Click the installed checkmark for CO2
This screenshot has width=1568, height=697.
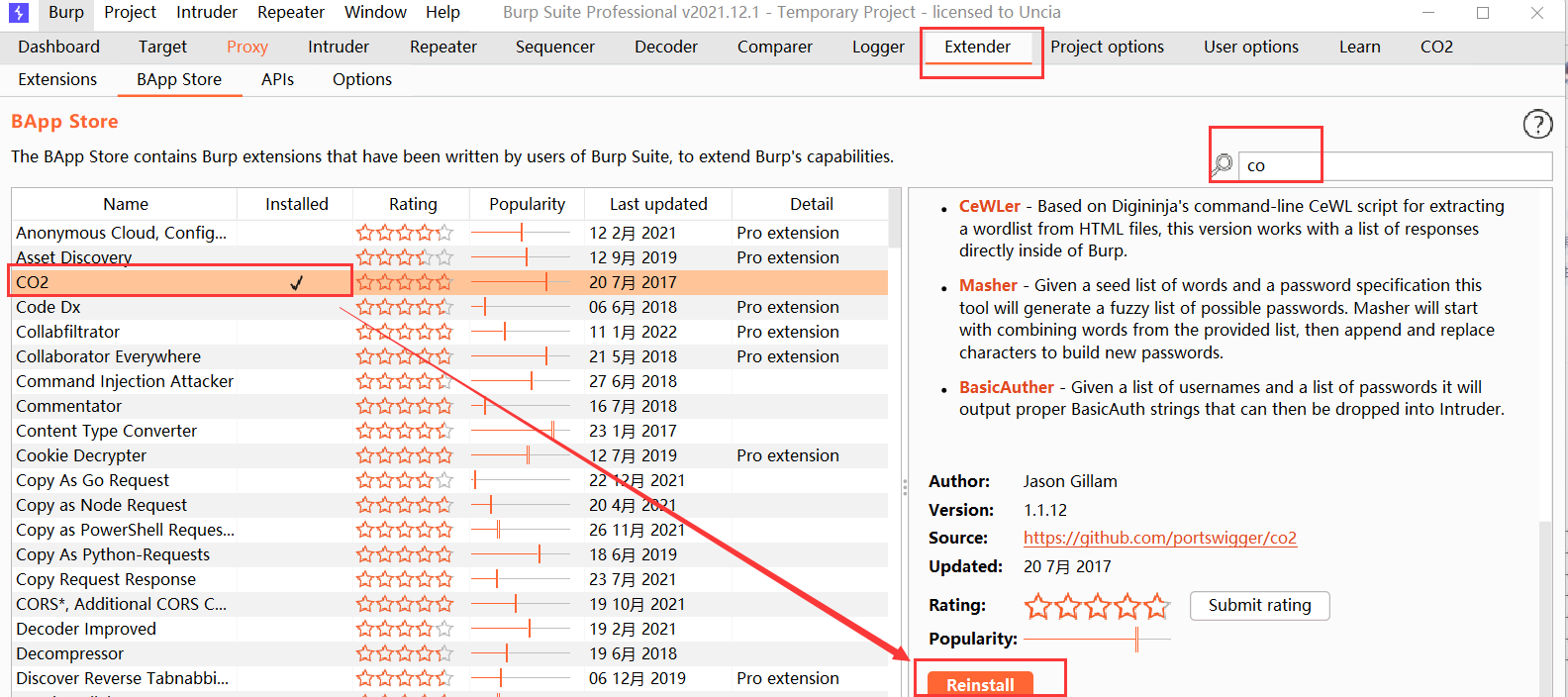[x=296, y=282]
